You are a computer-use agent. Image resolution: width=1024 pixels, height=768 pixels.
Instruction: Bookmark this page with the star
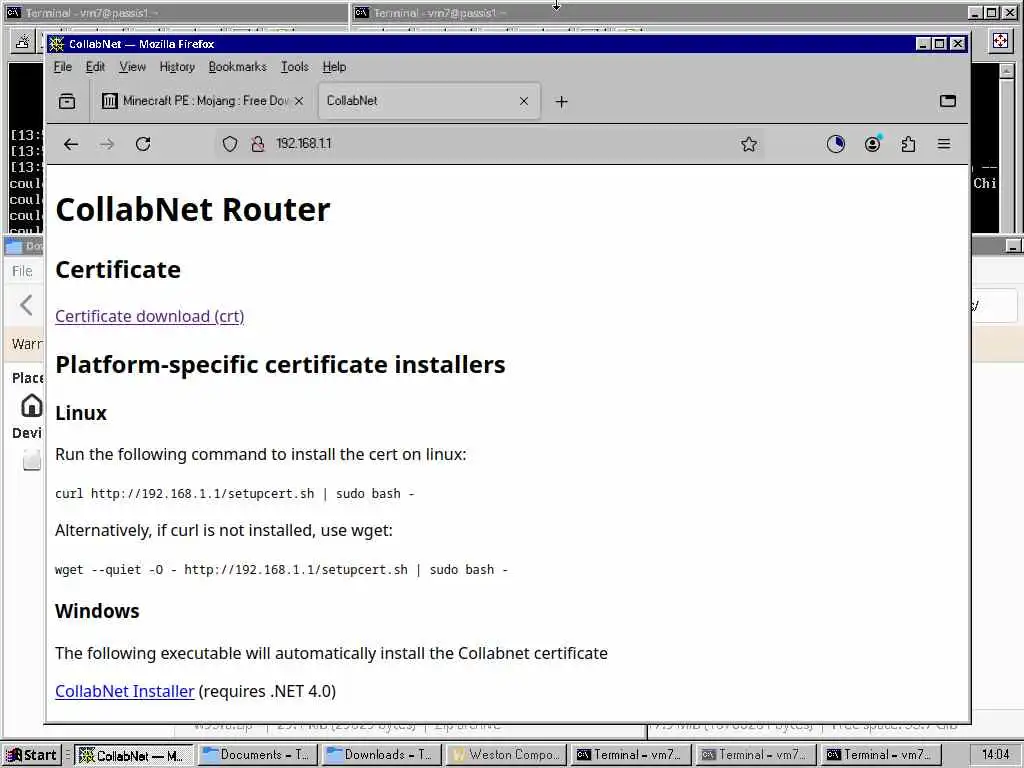tap(749, 144)
